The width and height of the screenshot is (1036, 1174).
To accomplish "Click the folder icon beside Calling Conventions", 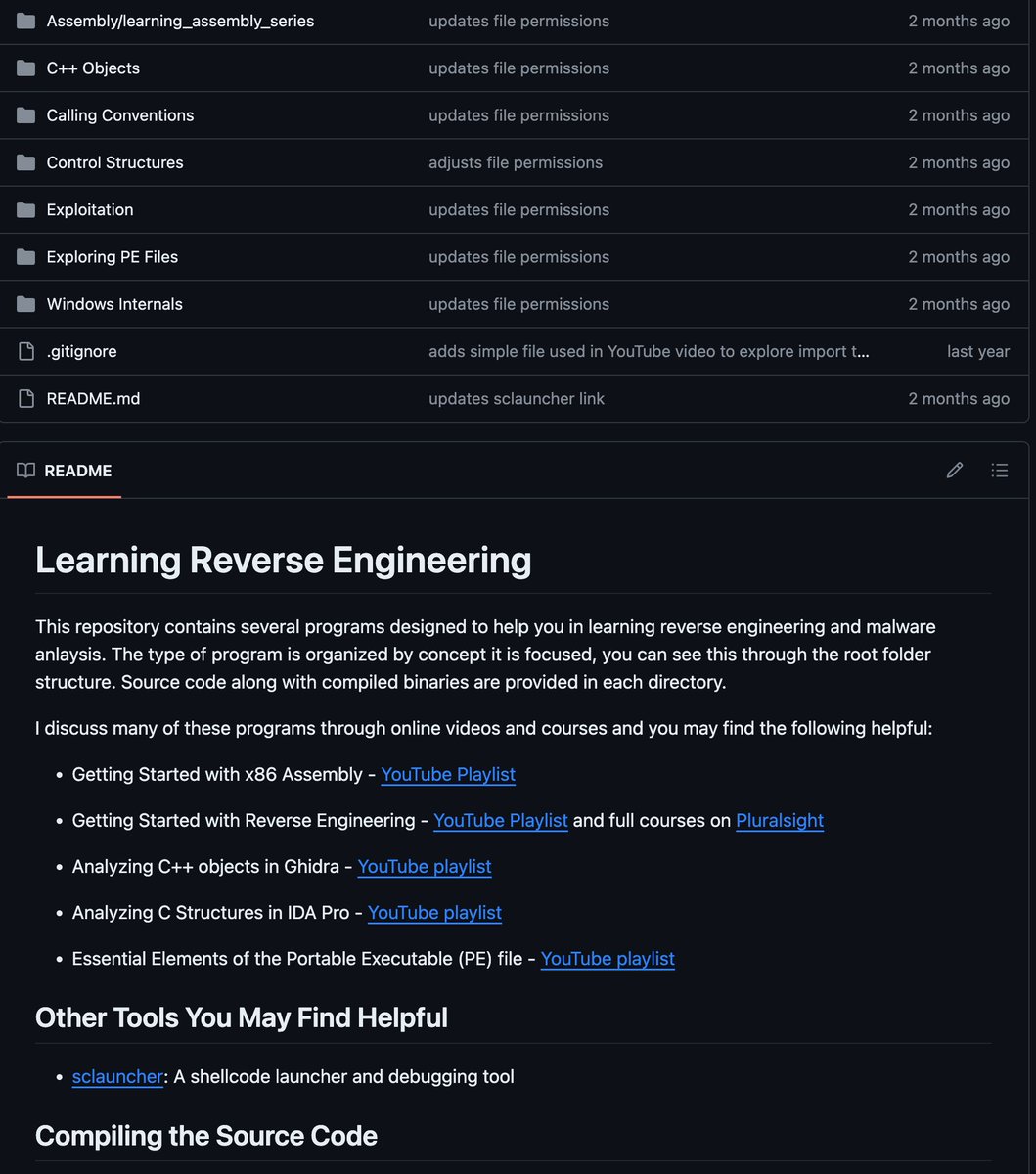I will [x=24, y=114].
